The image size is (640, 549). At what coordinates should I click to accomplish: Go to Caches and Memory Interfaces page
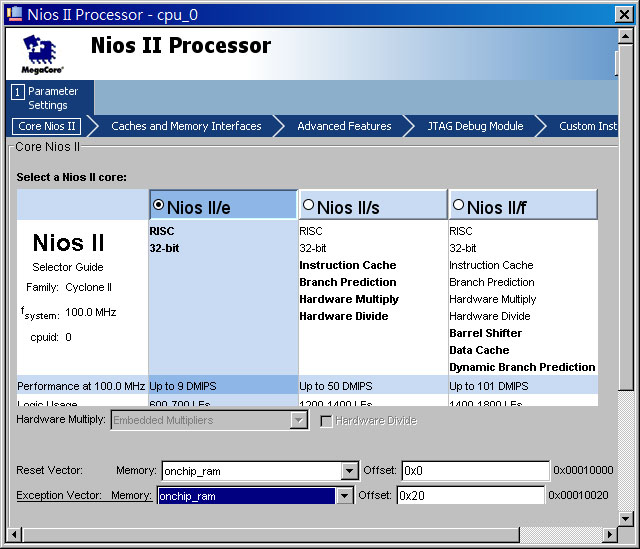pyautogui.click(x=186, y=126)
